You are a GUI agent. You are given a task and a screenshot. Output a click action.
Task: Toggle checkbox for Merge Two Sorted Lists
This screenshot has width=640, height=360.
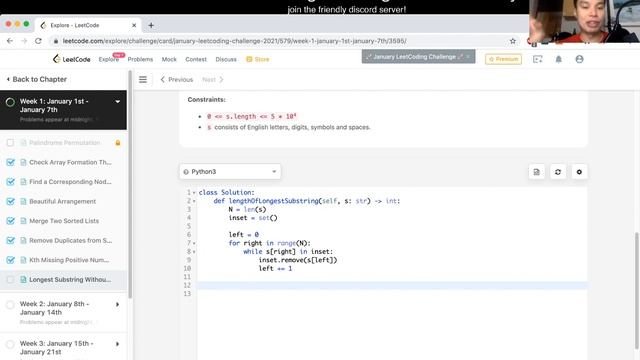pyautogui.click(x=11, y=221)
